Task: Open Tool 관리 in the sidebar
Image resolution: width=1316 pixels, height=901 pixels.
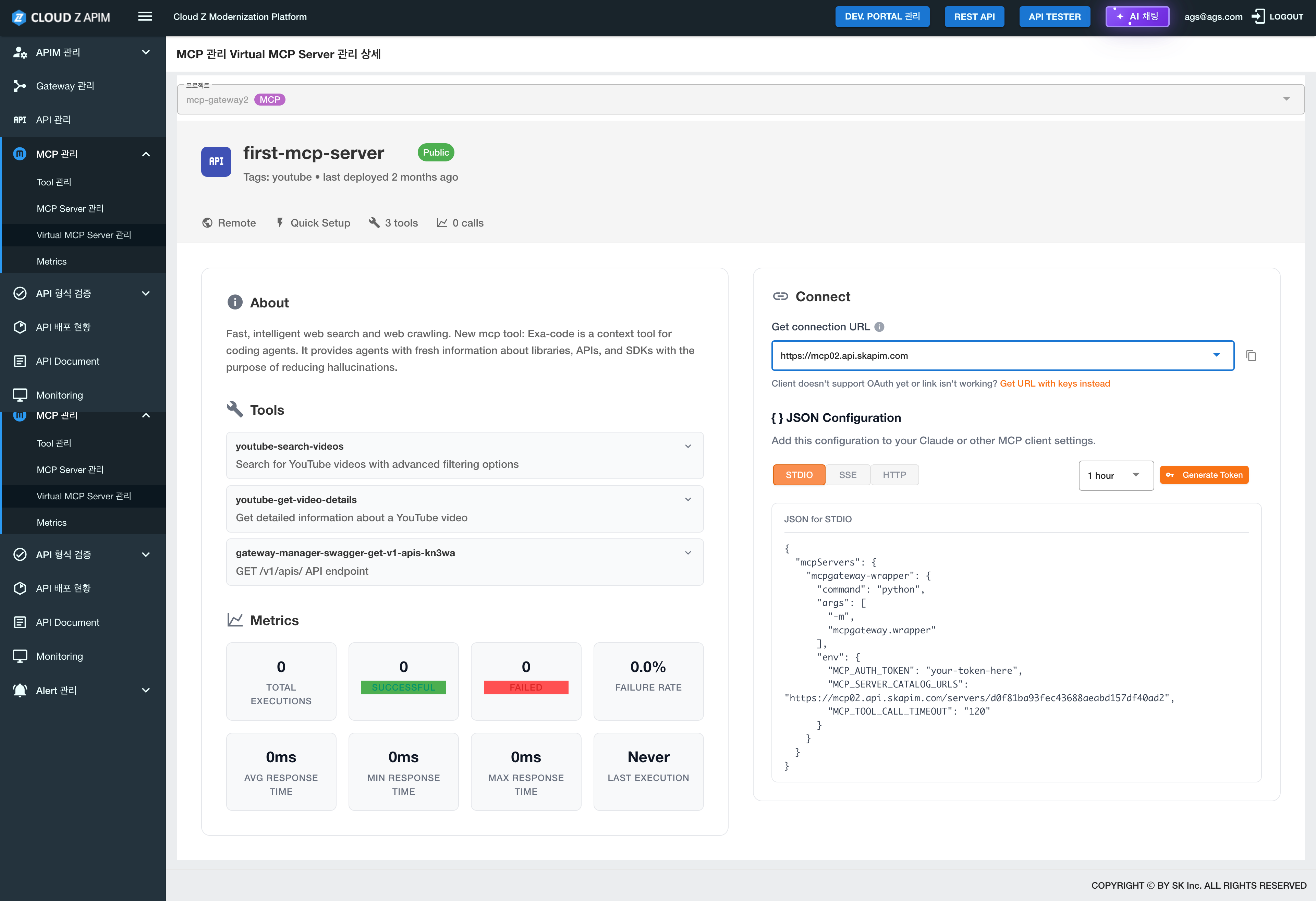Action: pyautogui.click(x=54, y=182)
